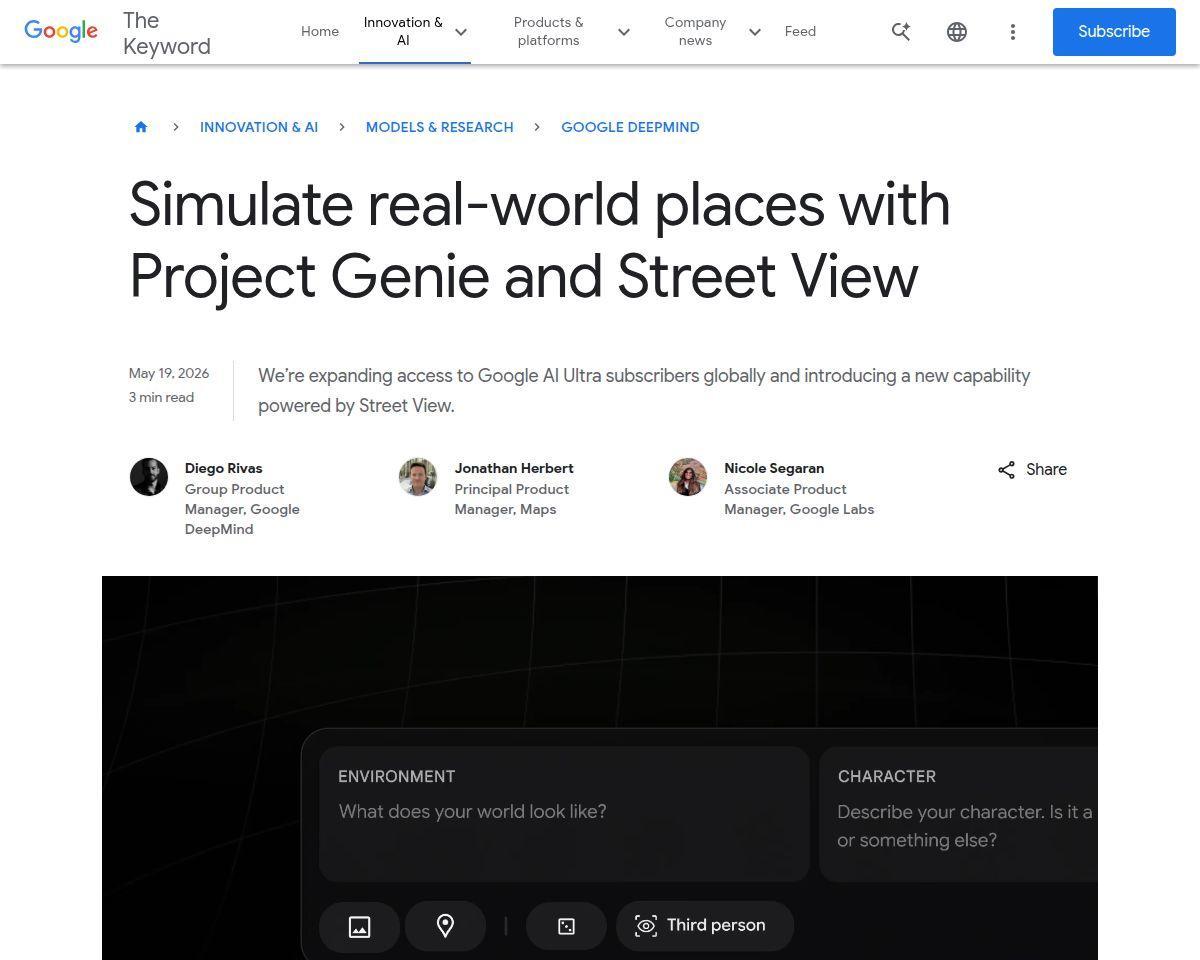Click the map location pin icon
Viewport: 1200px width, 960px height.
(x=445, y=926)
